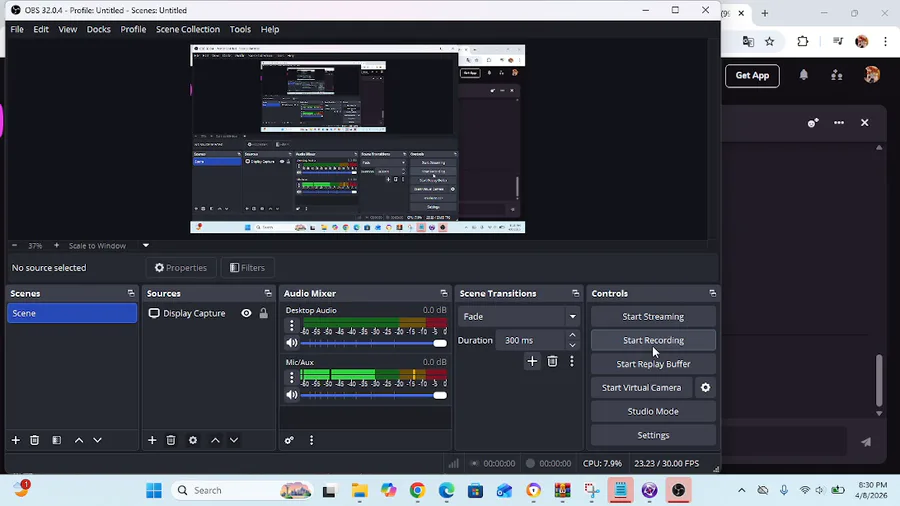Click Start Replay Buffer
Viewport: 900px width, 506px height.
click(653, 364)
